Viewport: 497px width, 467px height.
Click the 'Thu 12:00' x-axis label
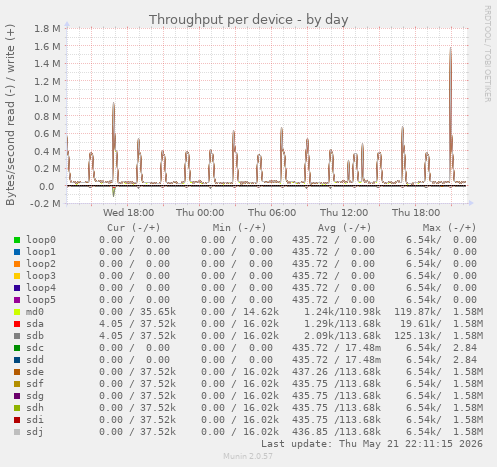pos(344,213)
